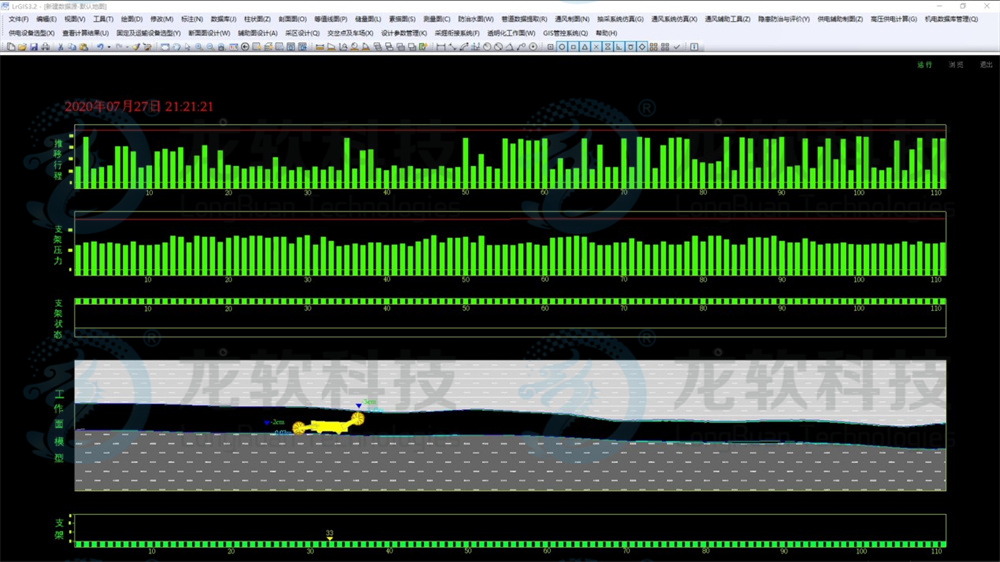
Task: Toggle the triangle snap mode button
Action: (585, 47)
